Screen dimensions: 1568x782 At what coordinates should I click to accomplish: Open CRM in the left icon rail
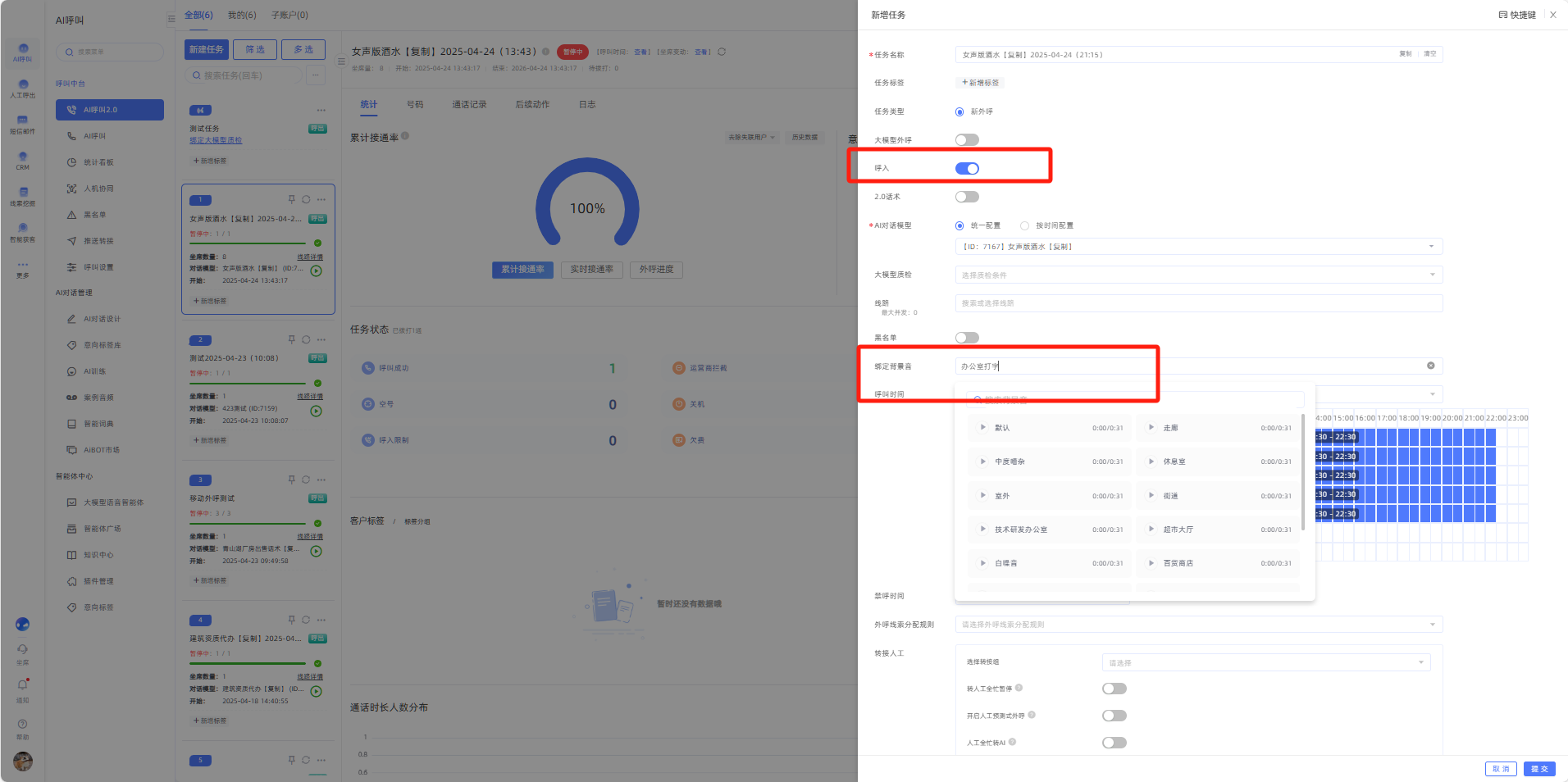(23, 161)
